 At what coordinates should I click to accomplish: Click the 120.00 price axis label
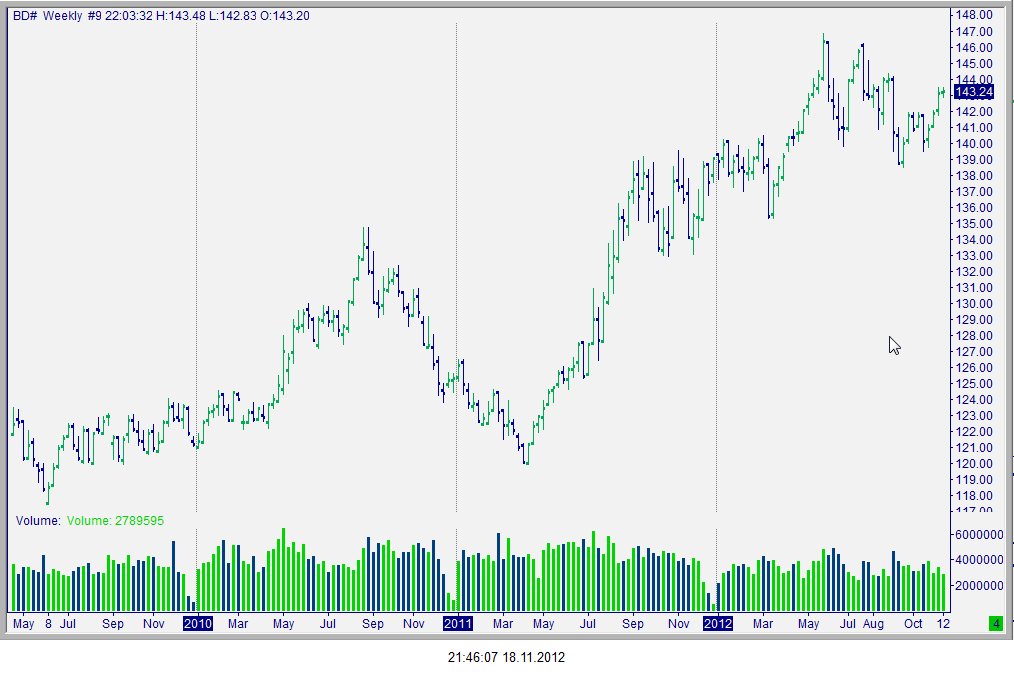(974, 464)
